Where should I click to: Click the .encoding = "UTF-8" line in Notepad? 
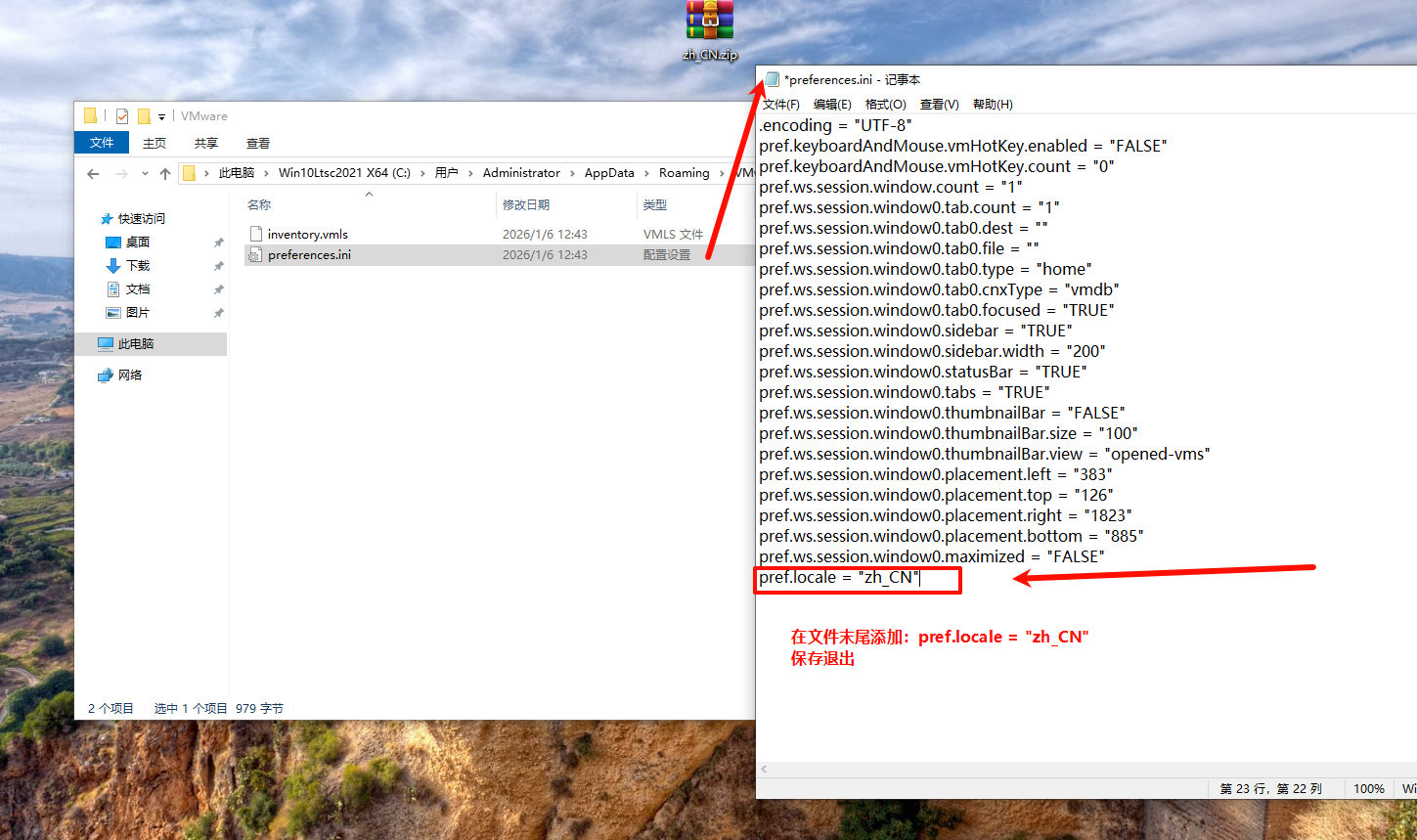835,126
